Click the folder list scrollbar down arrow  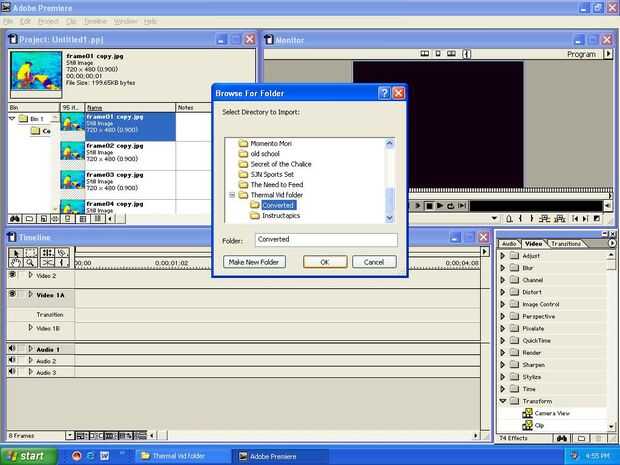[x=389, y=218]
